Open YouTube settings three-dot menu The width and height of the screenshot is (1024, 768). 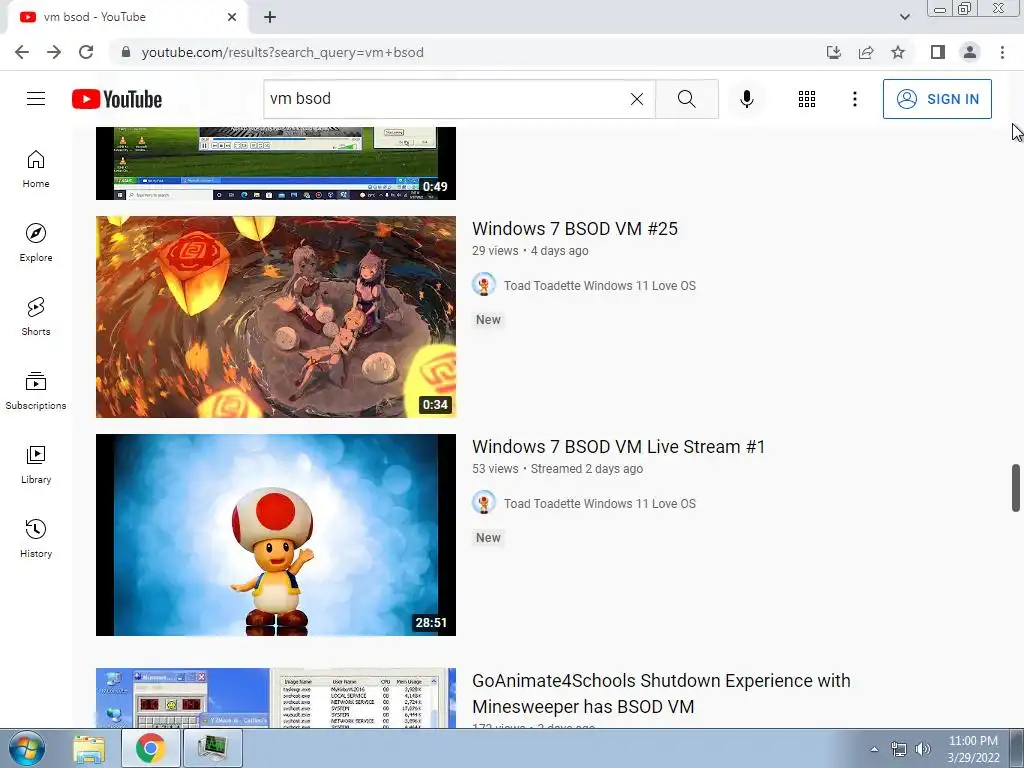[854, 99]
